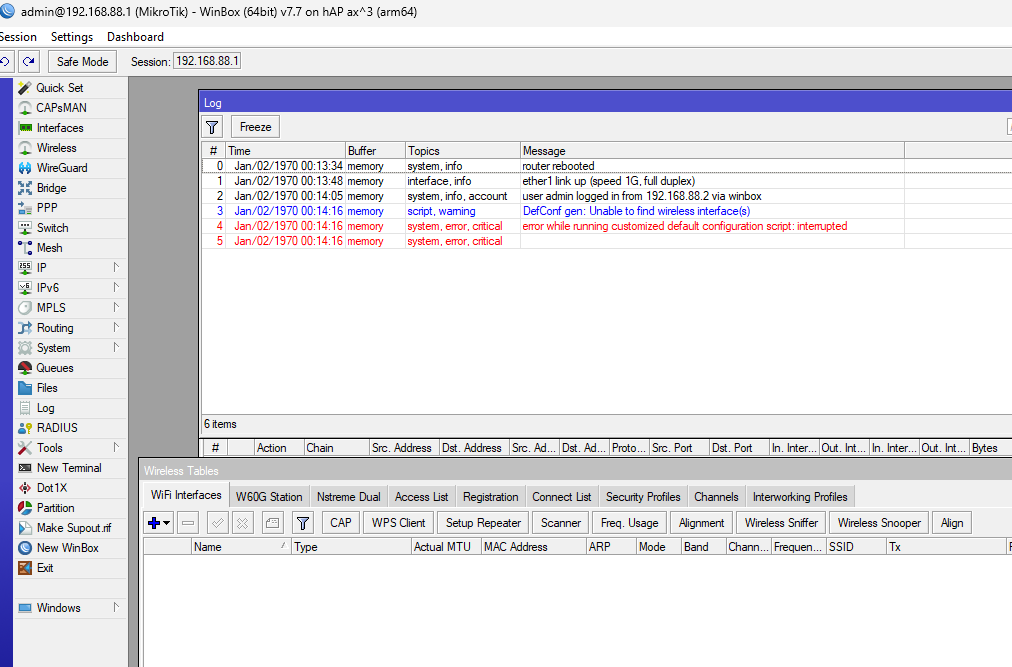Click the Setup Repeater button

coord(482,522)
